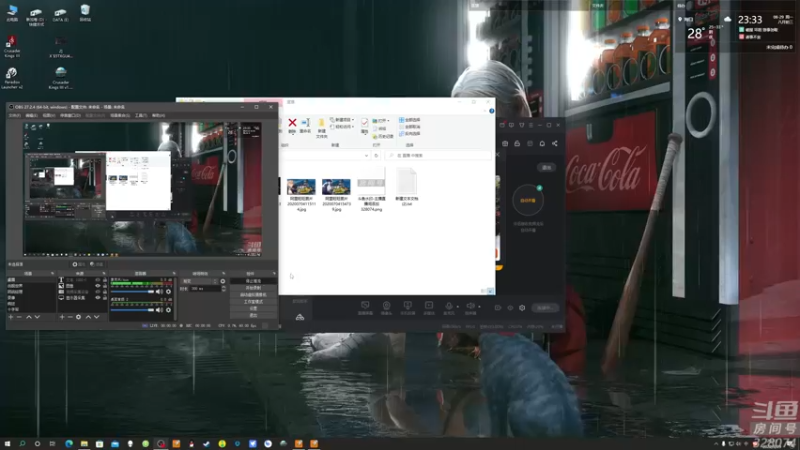Add a source with the plus icon in OBS
The image size is (800, 450).
62,317
